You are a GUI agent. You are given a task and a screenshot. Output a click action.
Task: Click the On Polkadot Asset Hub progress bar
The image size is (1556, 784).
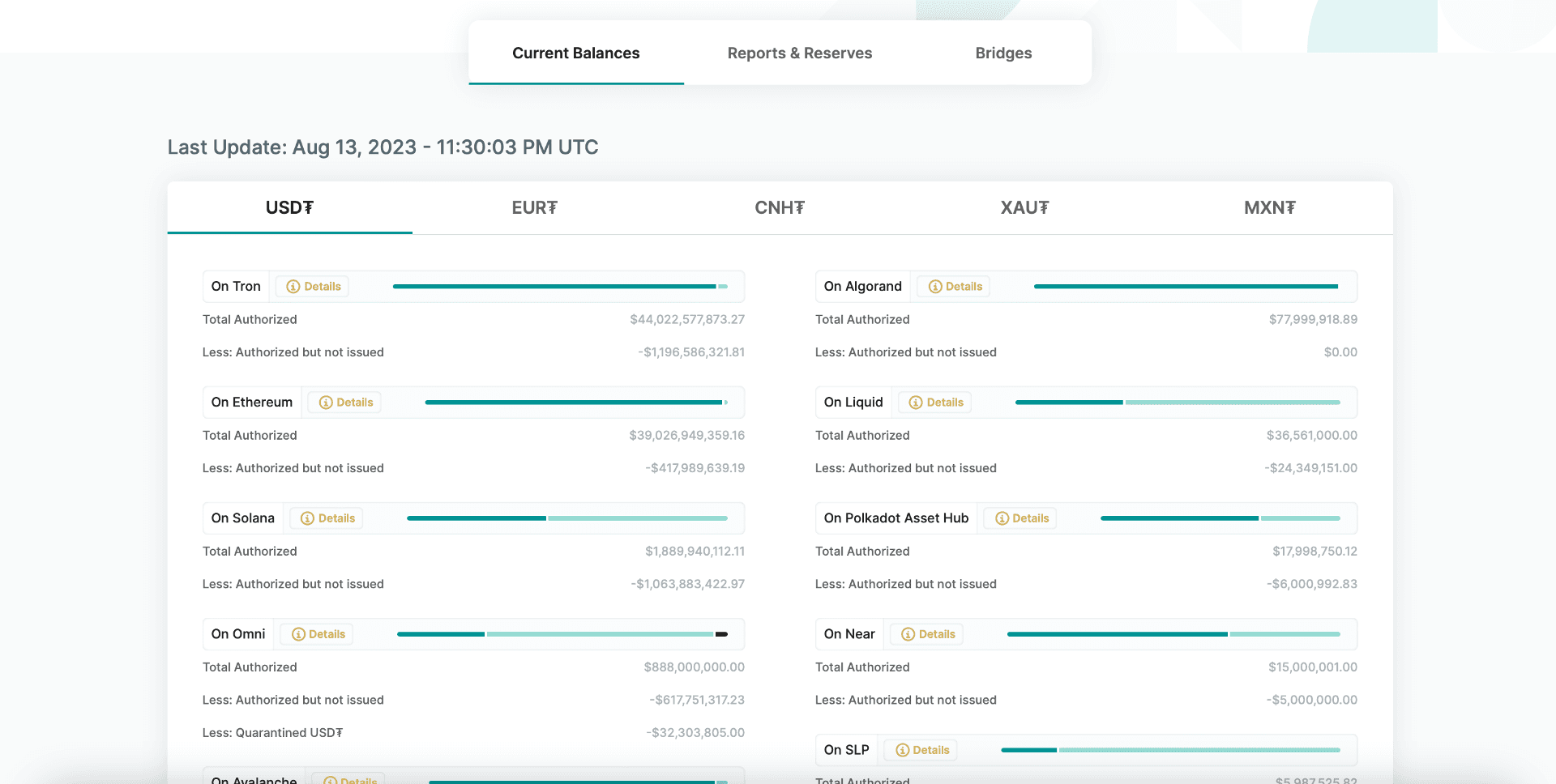point(1220,518)
